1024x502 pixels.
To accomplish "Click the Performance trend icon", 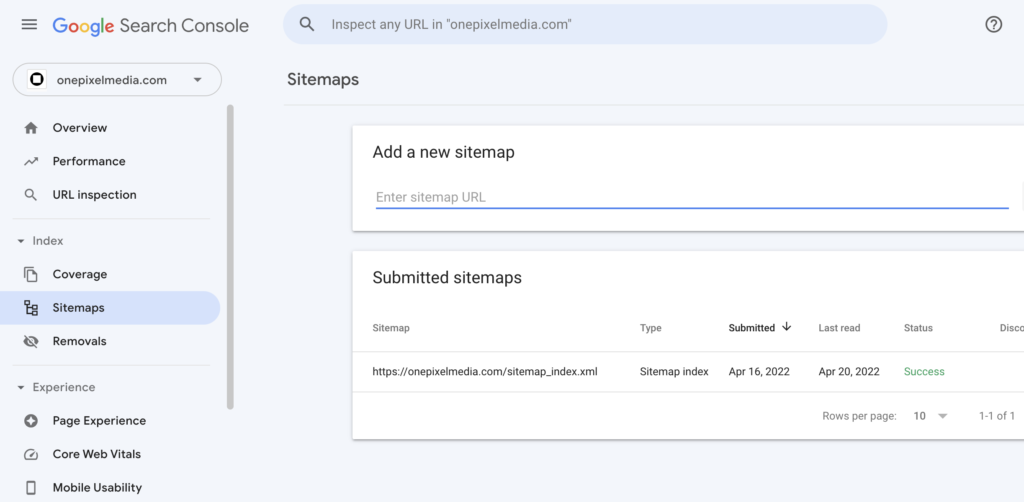I will (31, 161).
